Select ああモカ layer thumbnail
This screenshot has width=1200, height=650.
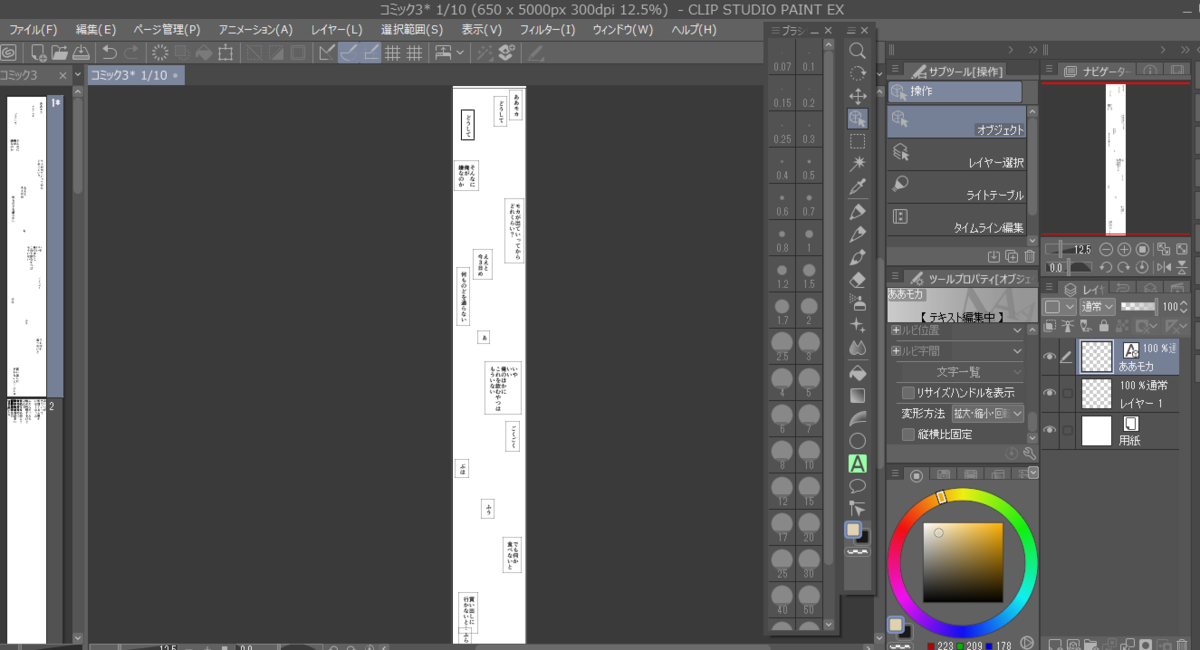[x=1097, y=356]
